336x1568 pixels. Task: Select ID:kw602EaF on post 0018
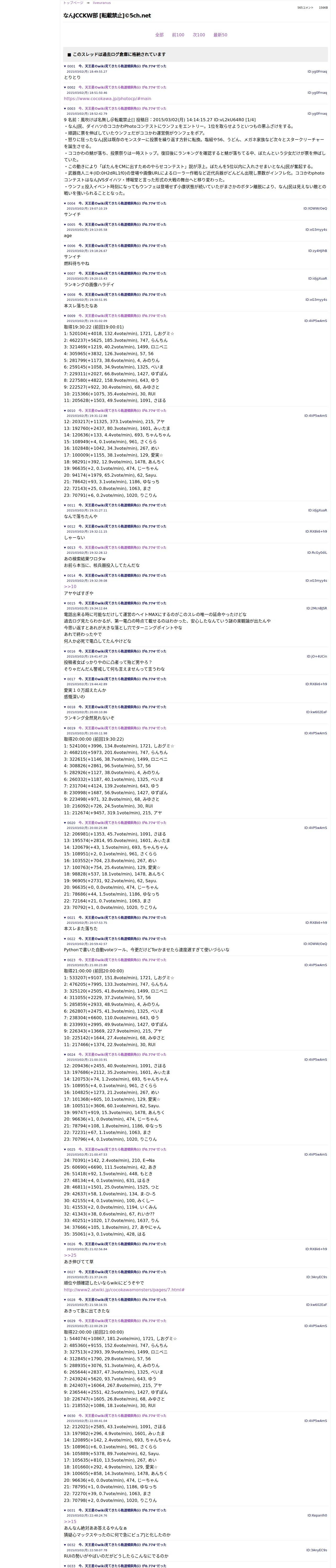(x=316, y=712)
